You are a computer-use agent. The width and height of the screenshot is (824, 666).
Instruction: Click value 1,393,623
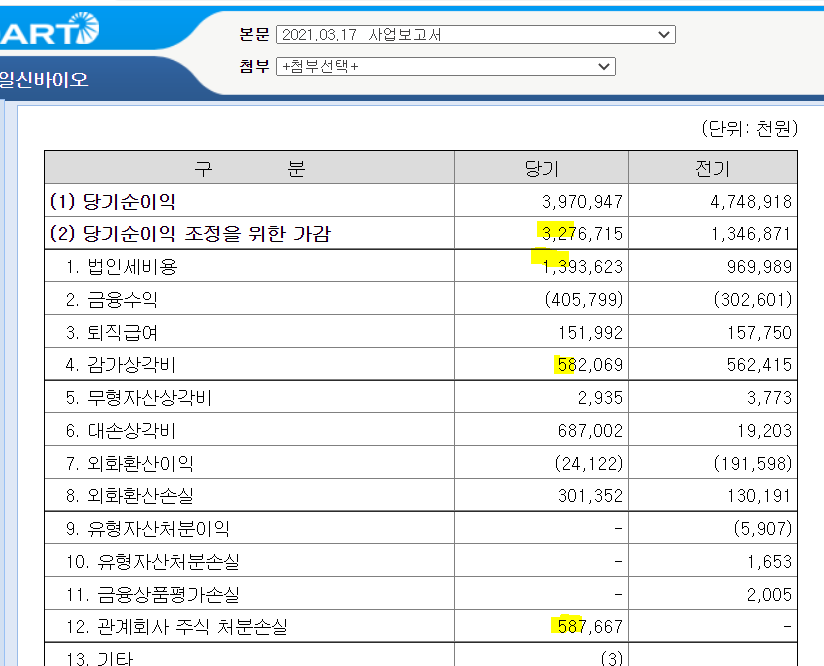(x=582, y=267)
